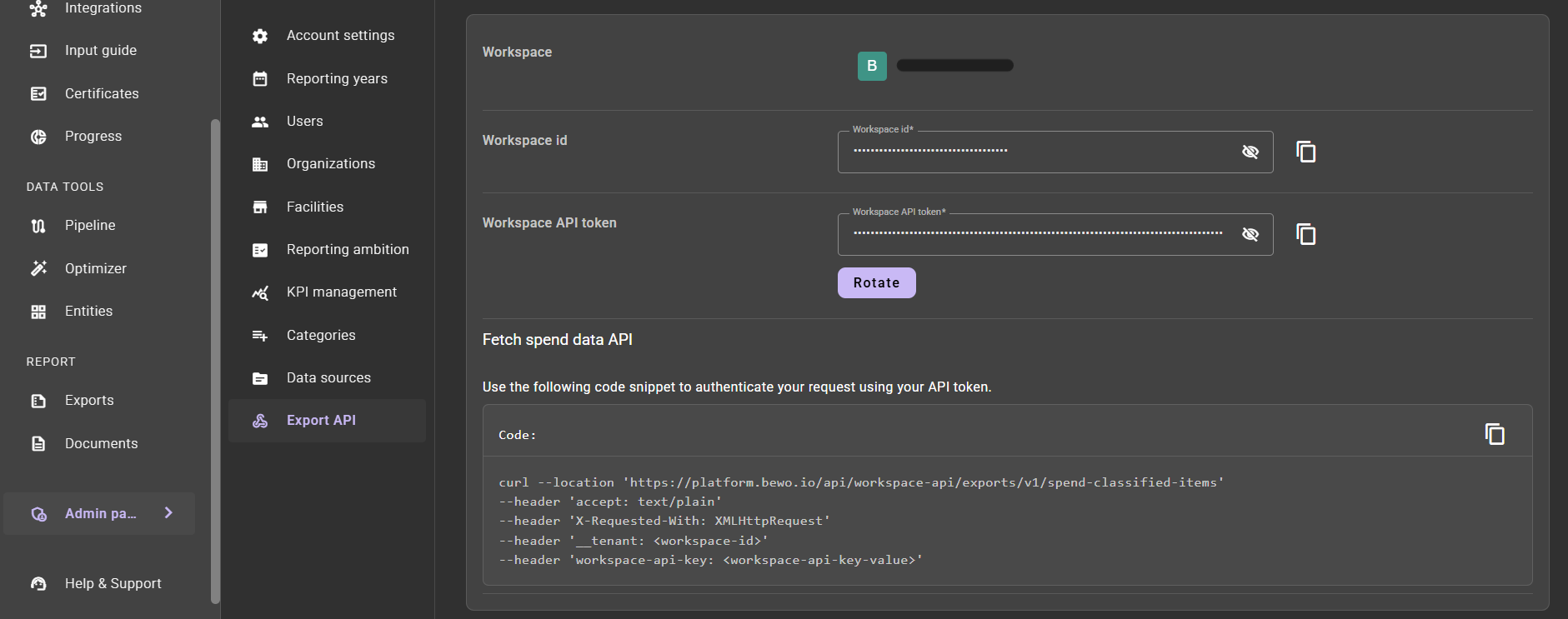Click the Rotate token button
Viewport: 1568px width, 619px height.
coord(876,282)
